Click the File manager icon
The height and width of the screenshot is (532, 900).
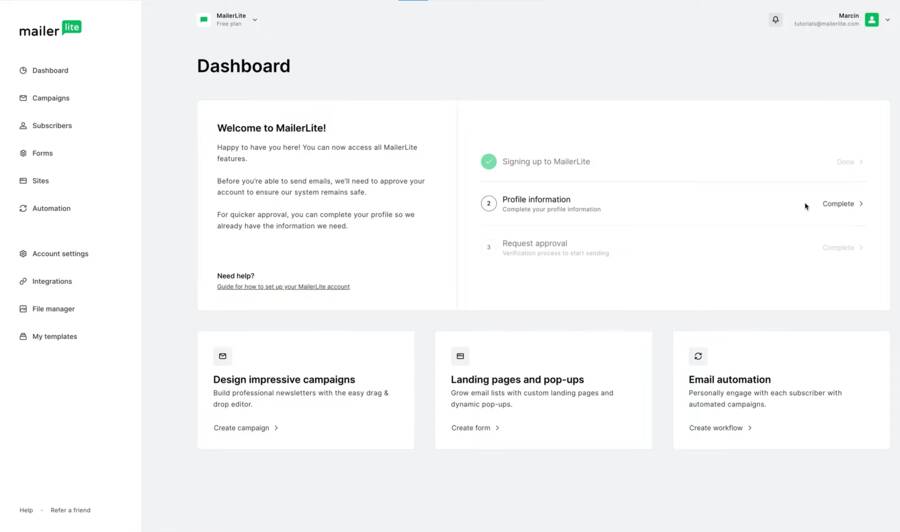[x=23, y=309]
